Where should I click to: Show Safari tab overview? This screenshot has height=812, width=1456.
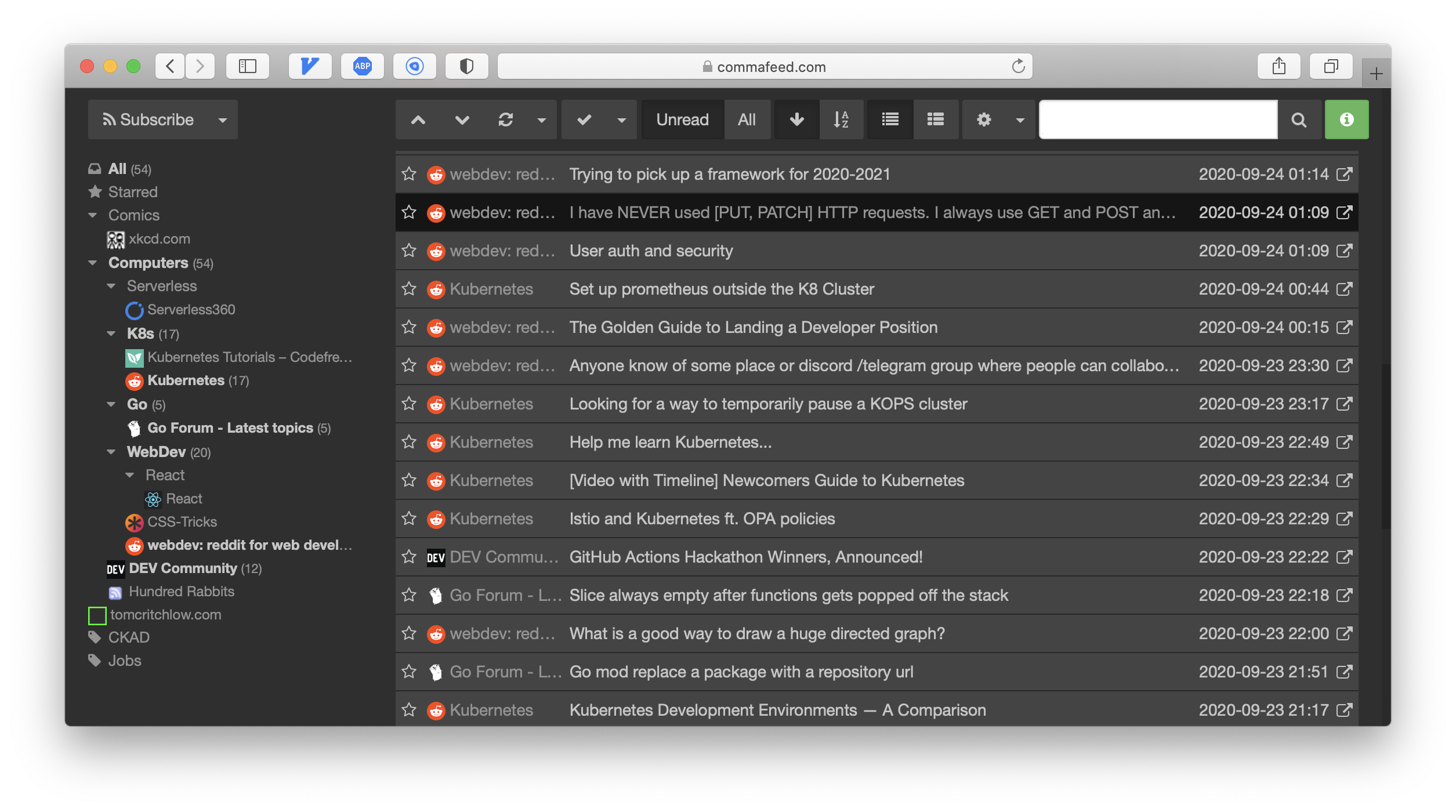pyautogui.click(x=1331, y=66)
